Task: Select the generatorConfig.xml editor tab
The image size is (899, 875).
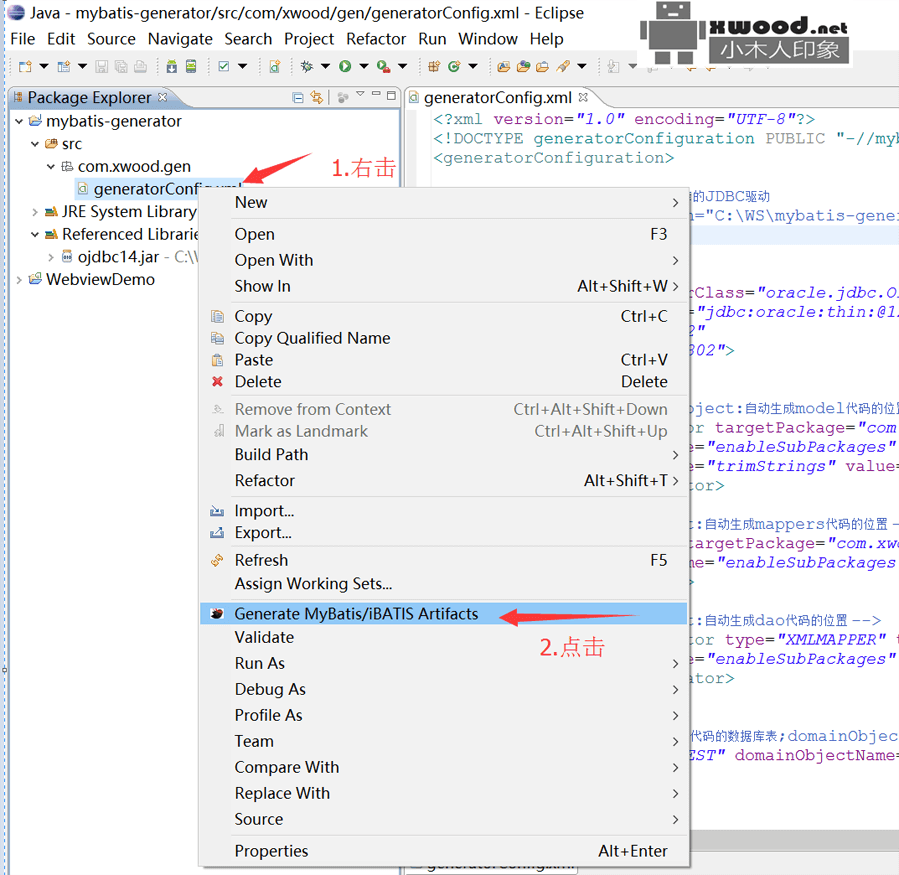Action: pyautogui.click(x=498, y=97)
